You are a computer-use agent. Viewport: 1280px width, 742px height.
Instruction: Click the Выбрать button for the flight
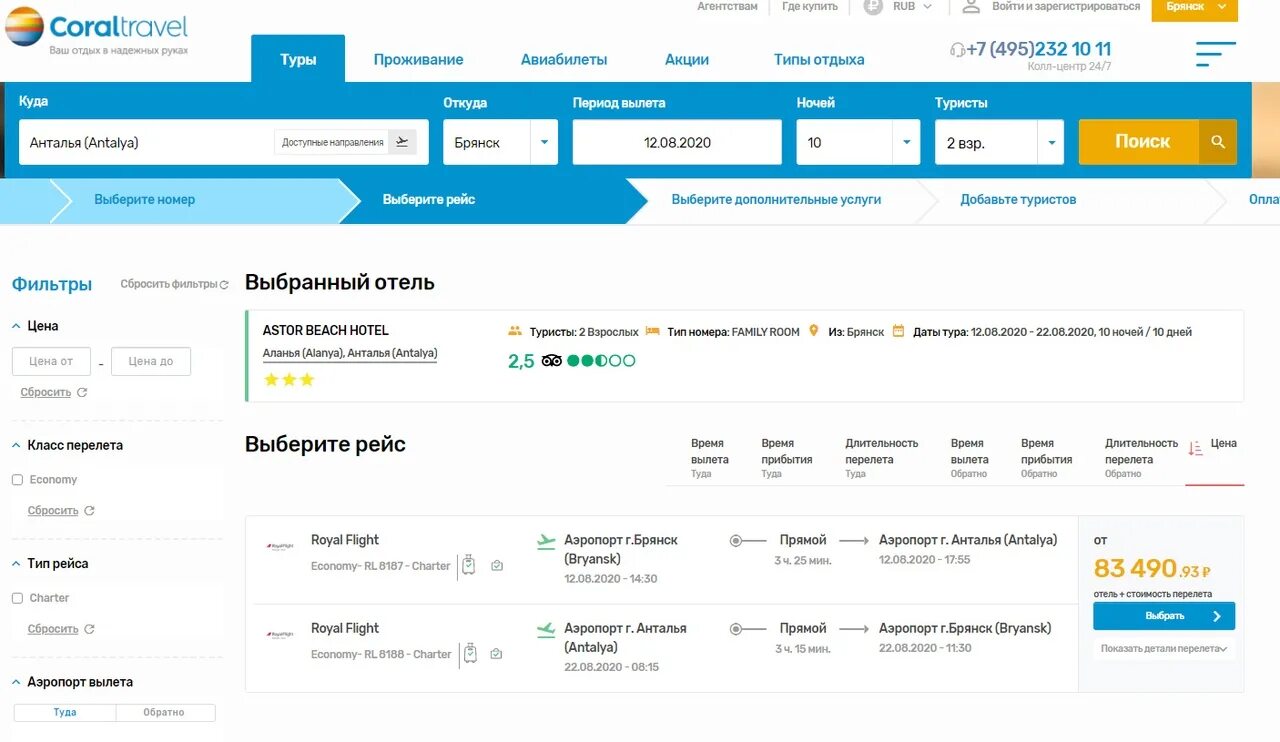(1164, 616)
